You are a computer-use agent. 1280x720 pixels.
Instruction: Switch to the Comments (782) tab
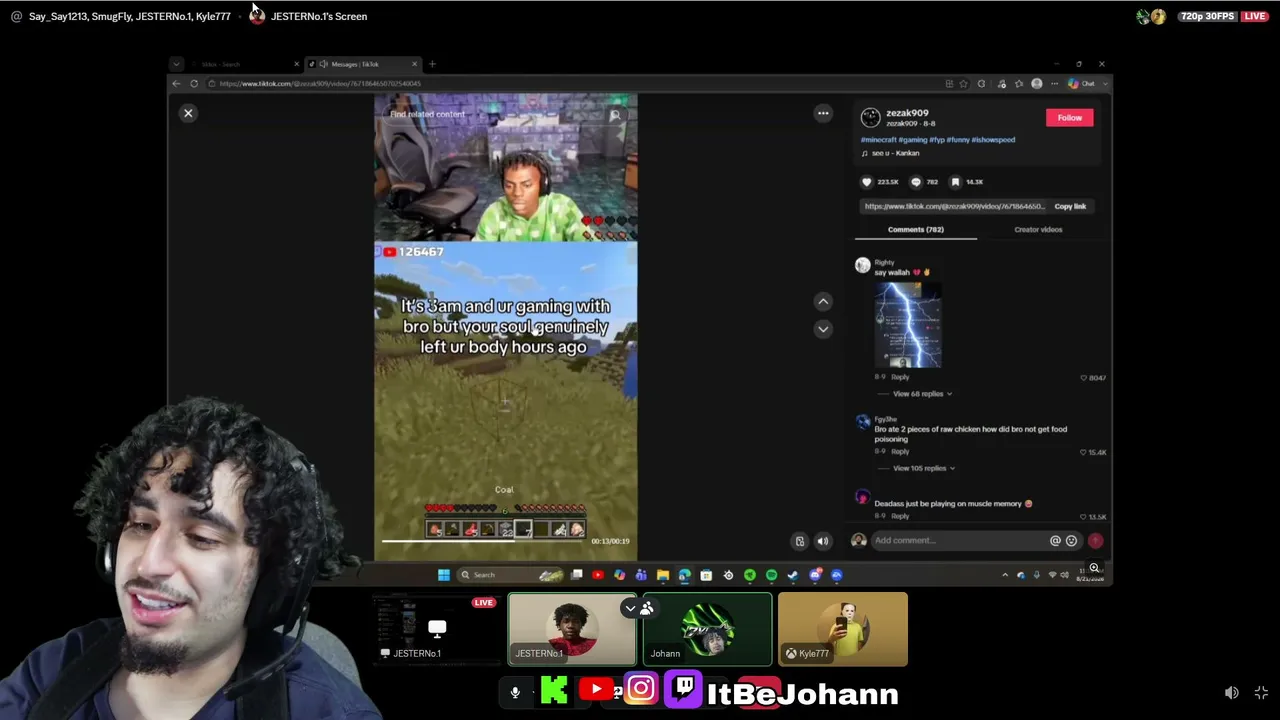click(x=915, y=230)
